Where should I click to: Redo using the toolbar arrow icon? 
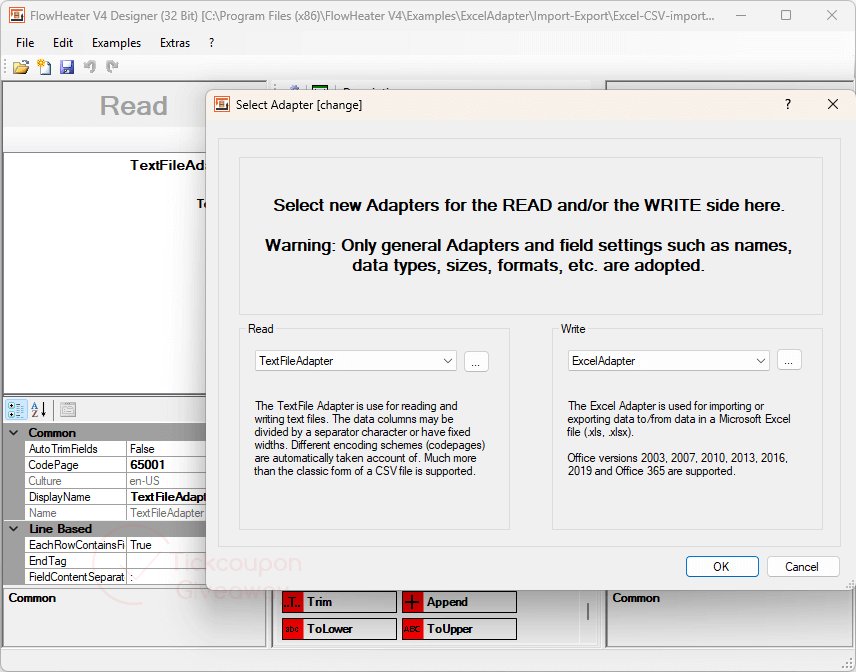point(112,67)
